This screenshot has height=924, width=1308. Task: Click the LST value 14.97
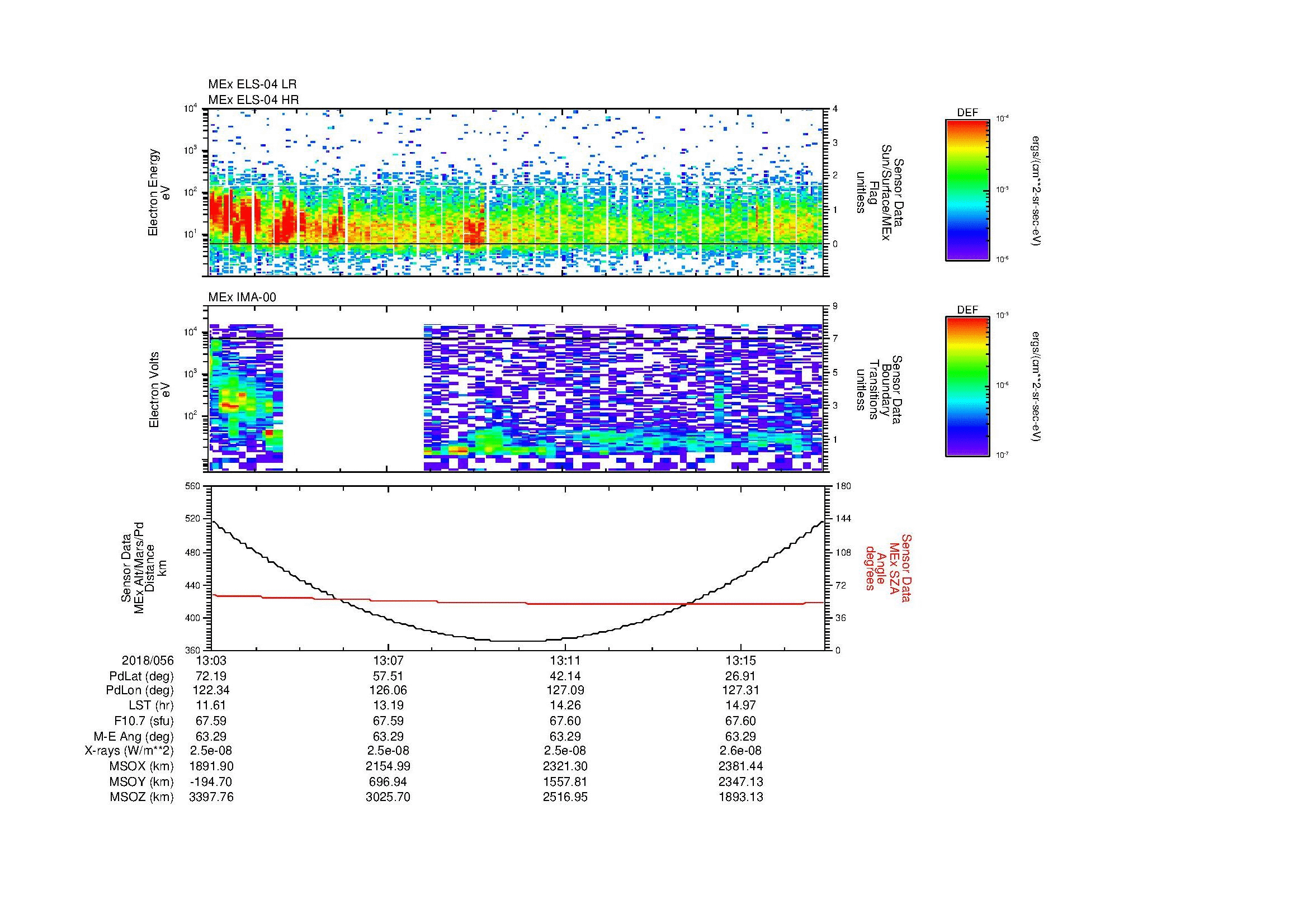[x=740, y=706]
